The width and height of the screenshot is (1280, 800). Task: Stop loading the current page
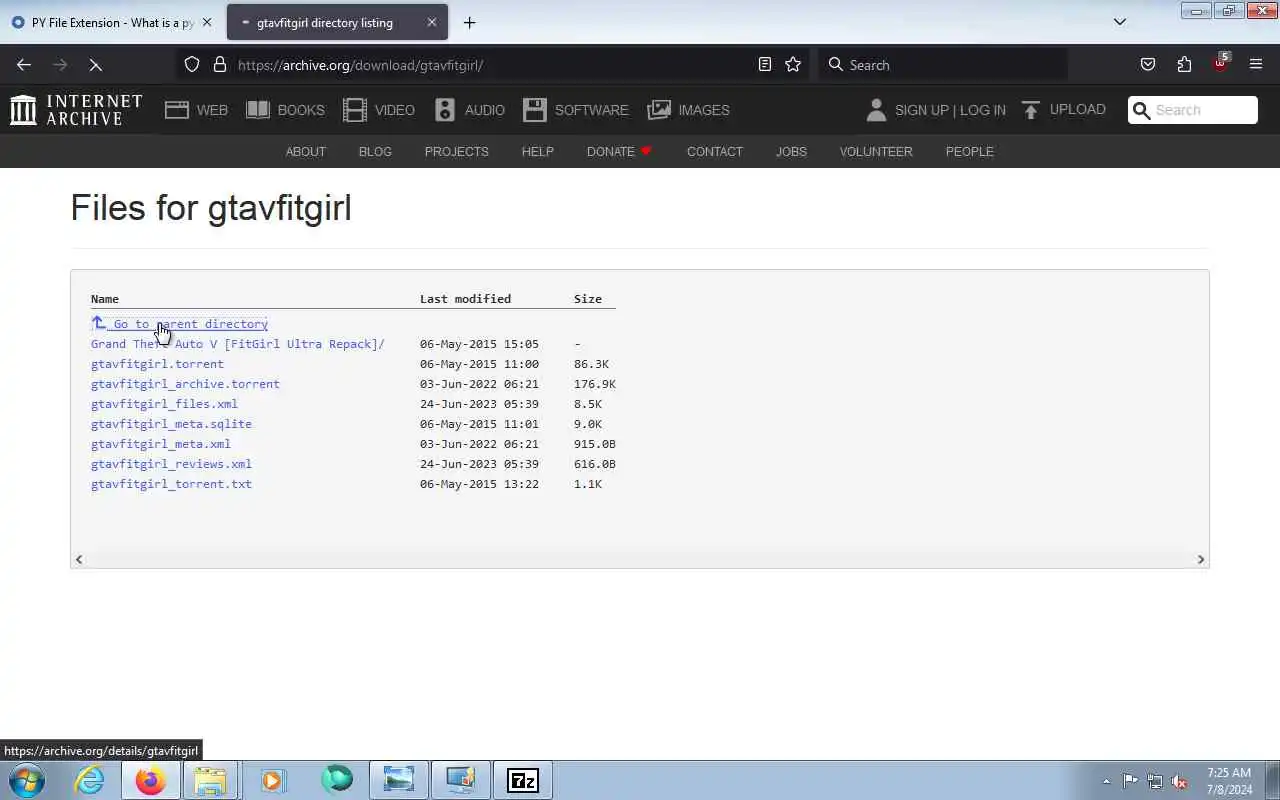[96, 65]
